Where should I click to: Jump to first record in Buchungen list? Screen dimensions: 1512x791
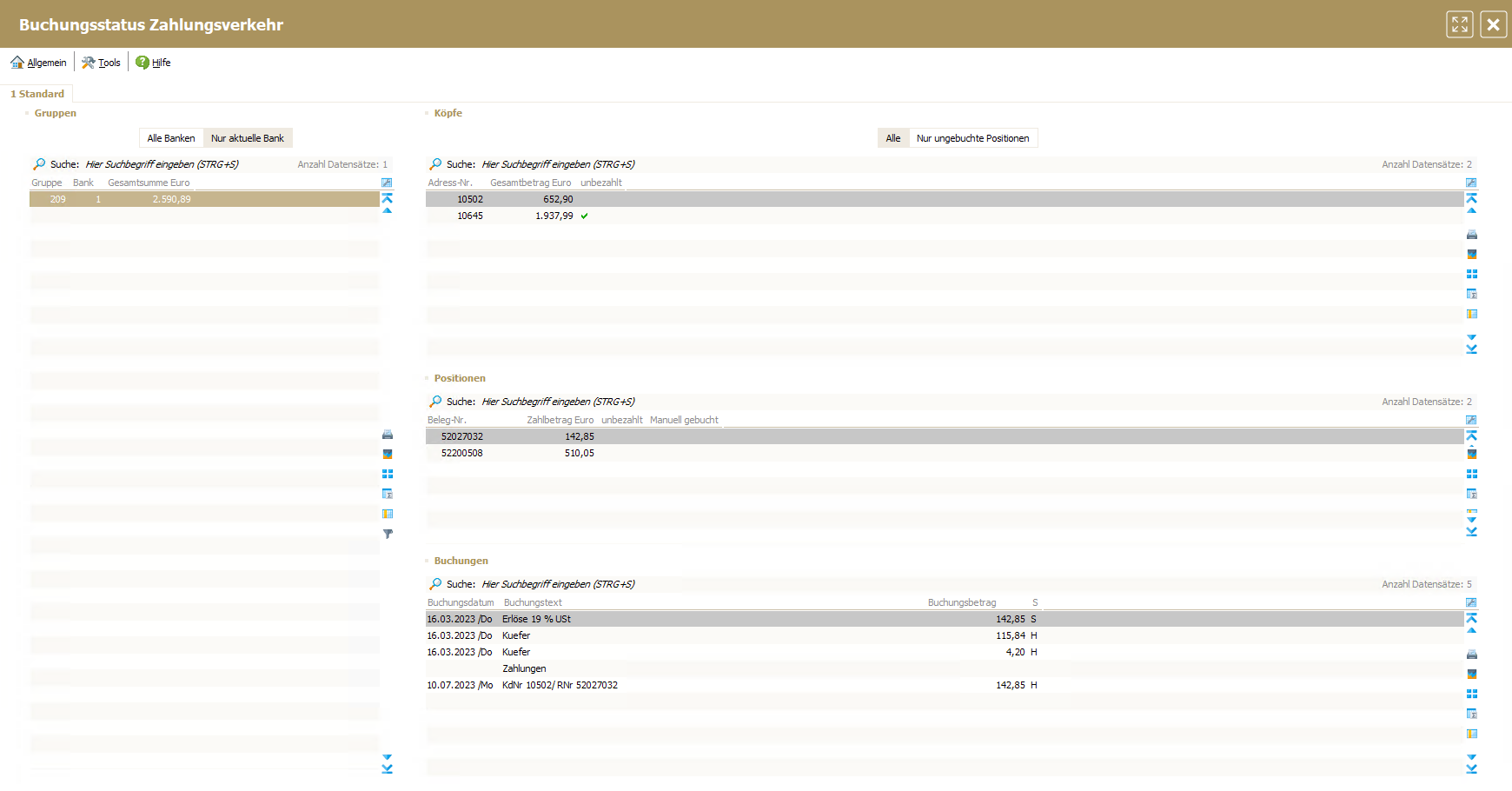coord(1471,617)
